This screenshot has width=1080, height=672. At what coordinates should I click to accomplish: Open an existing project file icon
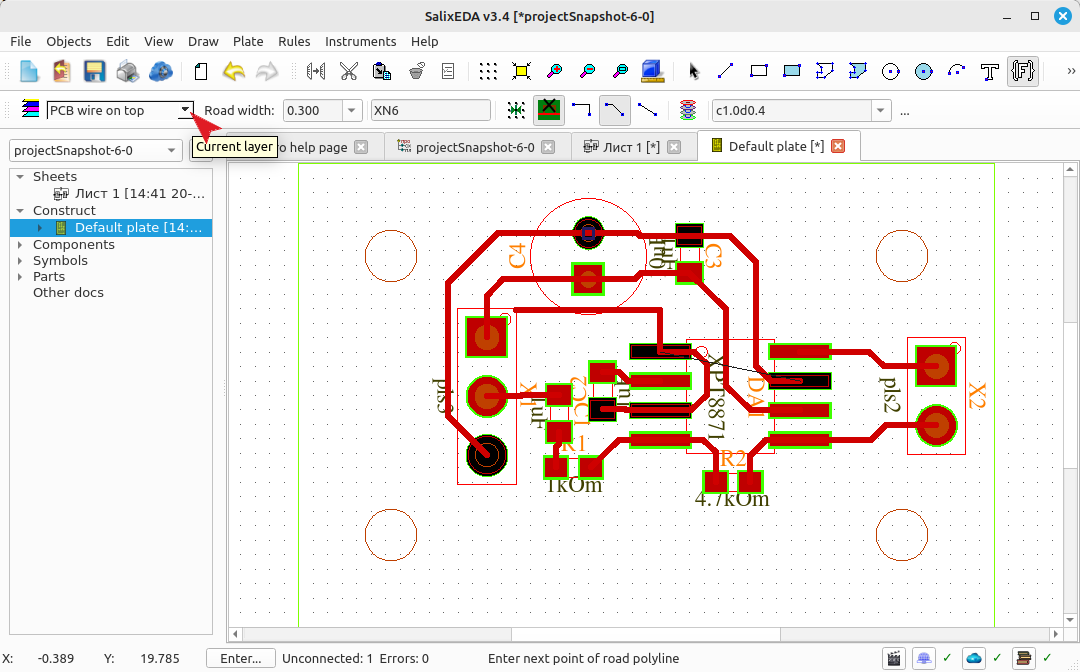click(62, 71)
